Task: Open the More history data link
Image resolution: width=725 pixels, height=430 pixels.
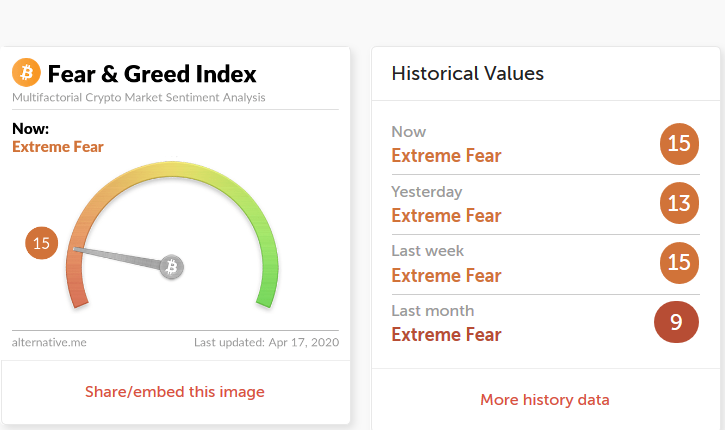Action: [x=544, y=399]
